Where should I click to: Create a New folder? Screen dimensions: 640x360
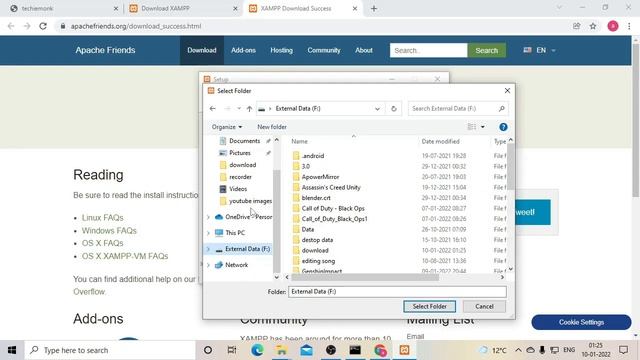point(272,127)
